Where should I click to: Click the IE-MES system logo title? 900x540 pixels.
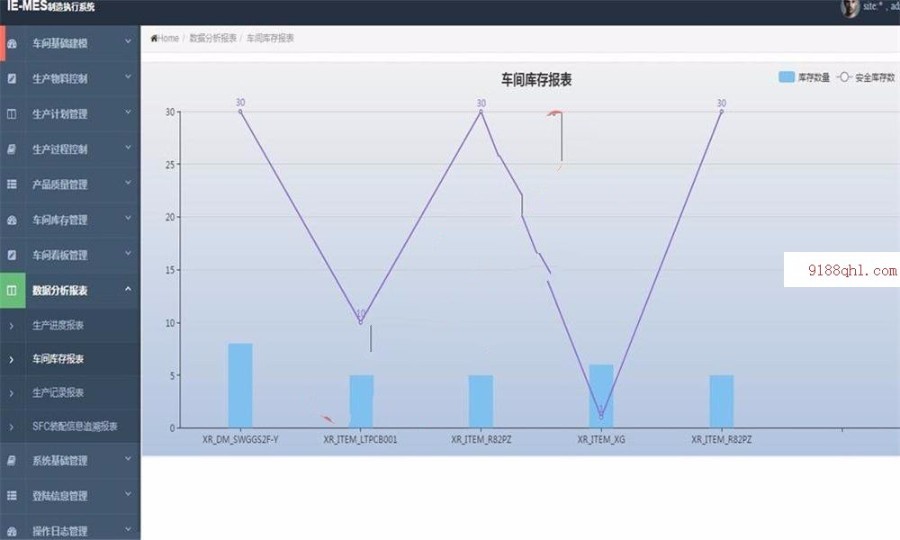(x=51, y=6)
